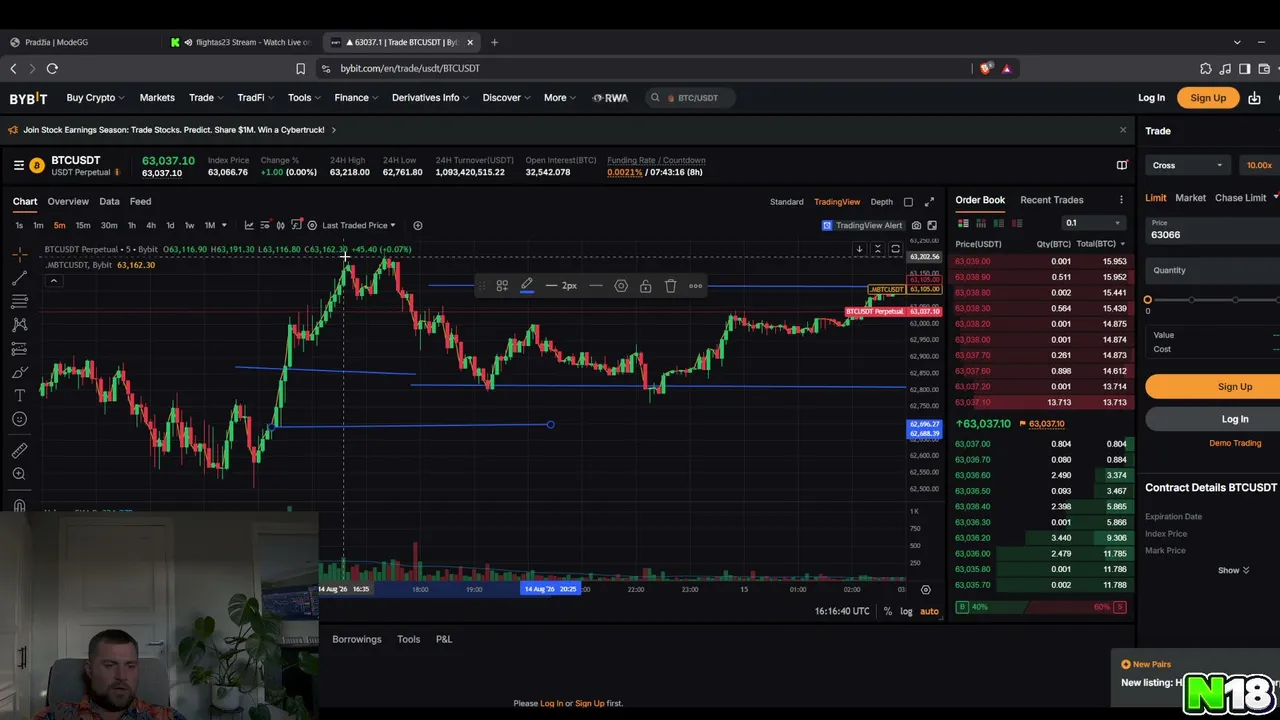Viewport: 1280px width, 720px height.
Task: Open chart settings gear next to Last Traded Price
Action: (312, 225)
